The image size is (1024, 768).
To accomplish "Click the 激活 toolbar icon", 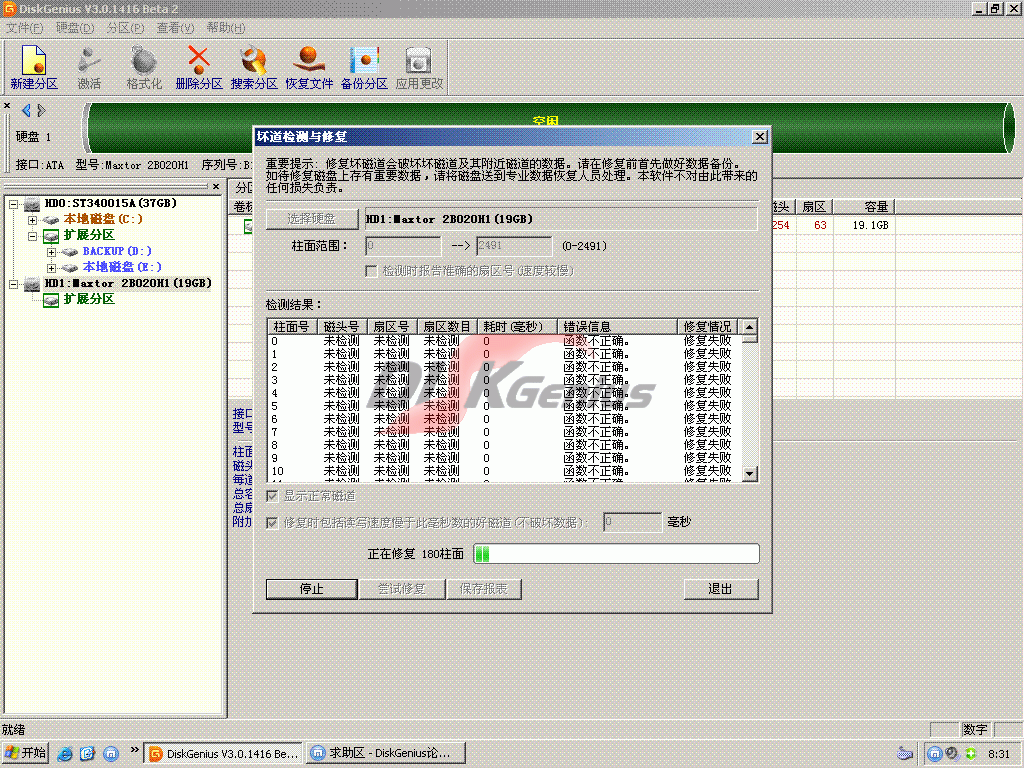I will click(x=89, y=67).
